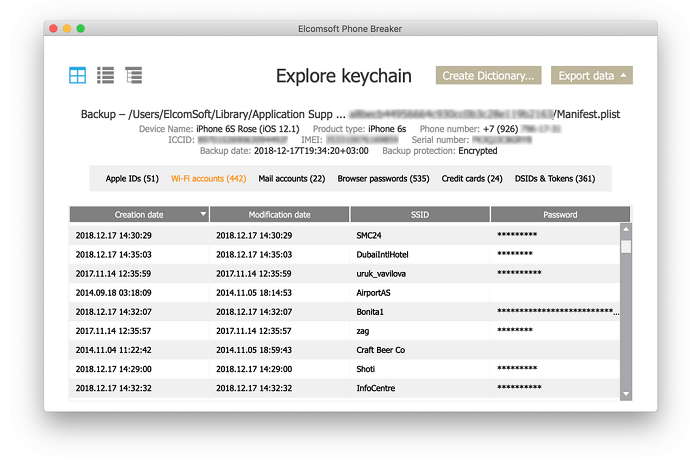Select the AirportAS SSID cell
The height and width of the screenshot is (467, 690).
click(x=420, y=293)
